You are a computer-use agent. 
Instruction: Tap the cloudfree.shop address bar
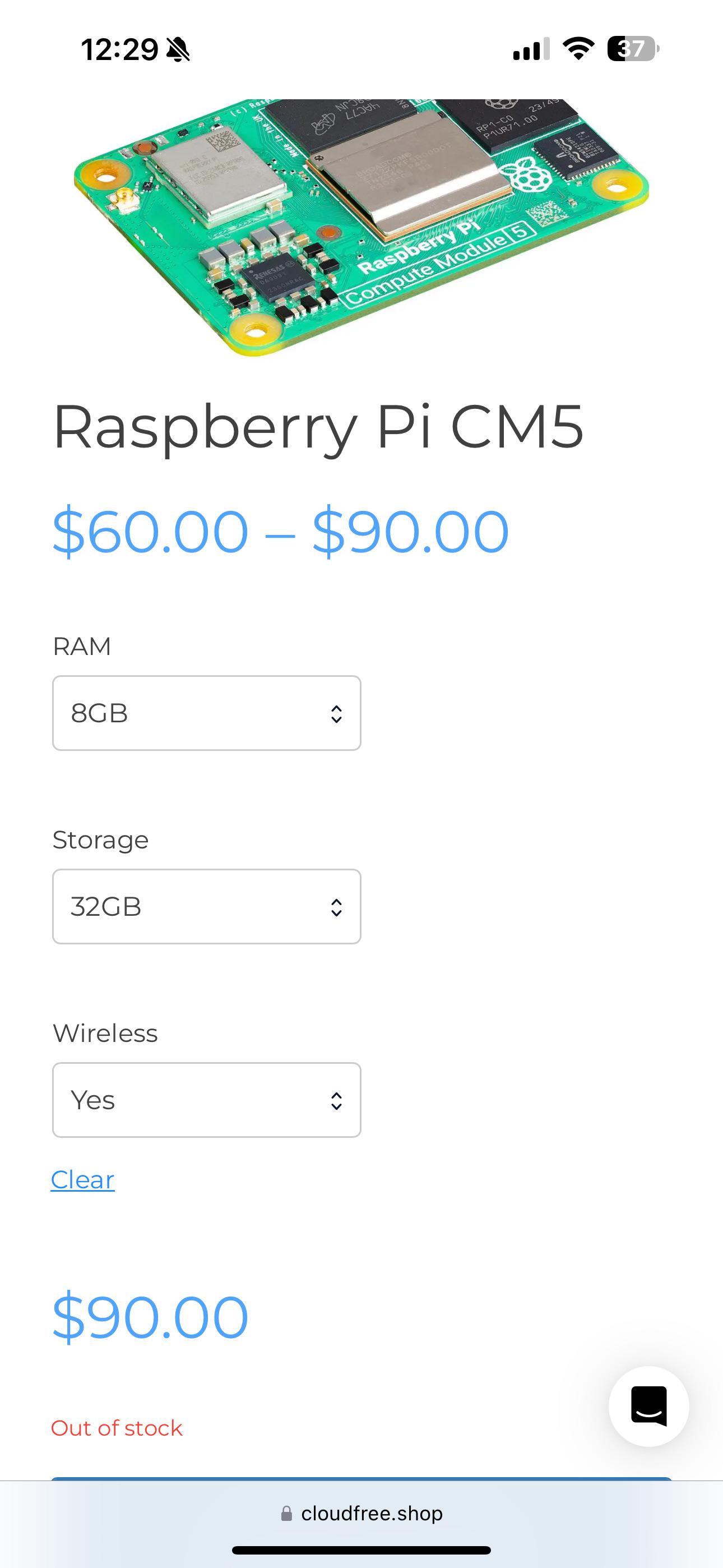pos(361,1513)
